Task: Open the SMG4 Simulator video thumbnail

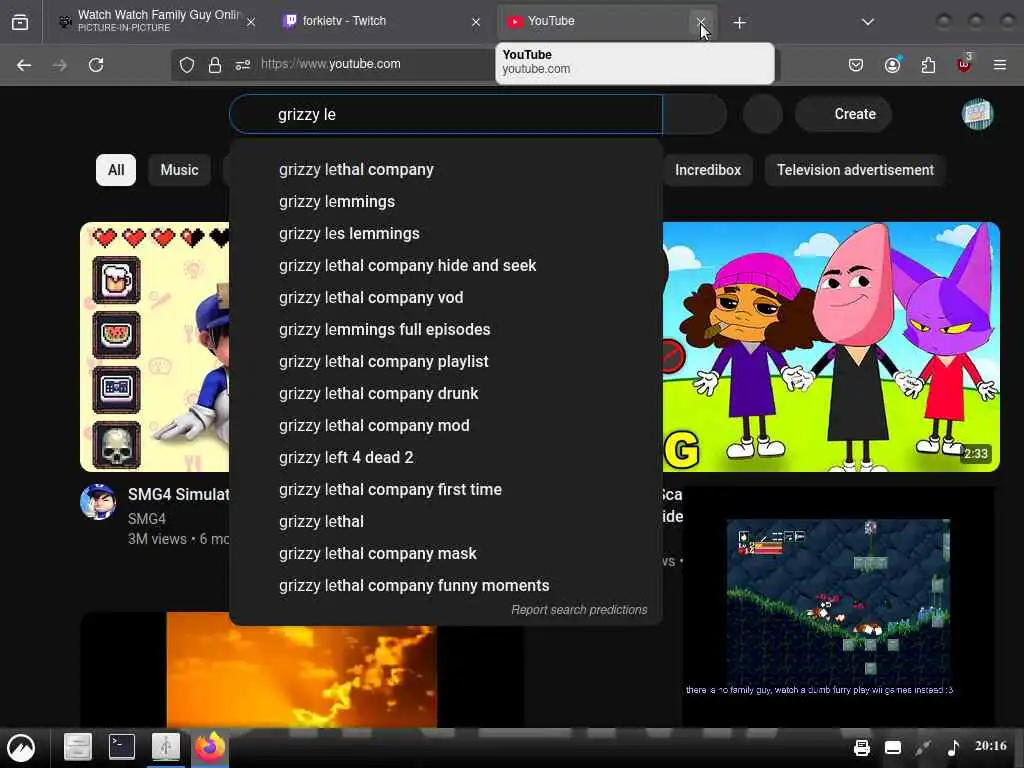Action: click(155, 347)
